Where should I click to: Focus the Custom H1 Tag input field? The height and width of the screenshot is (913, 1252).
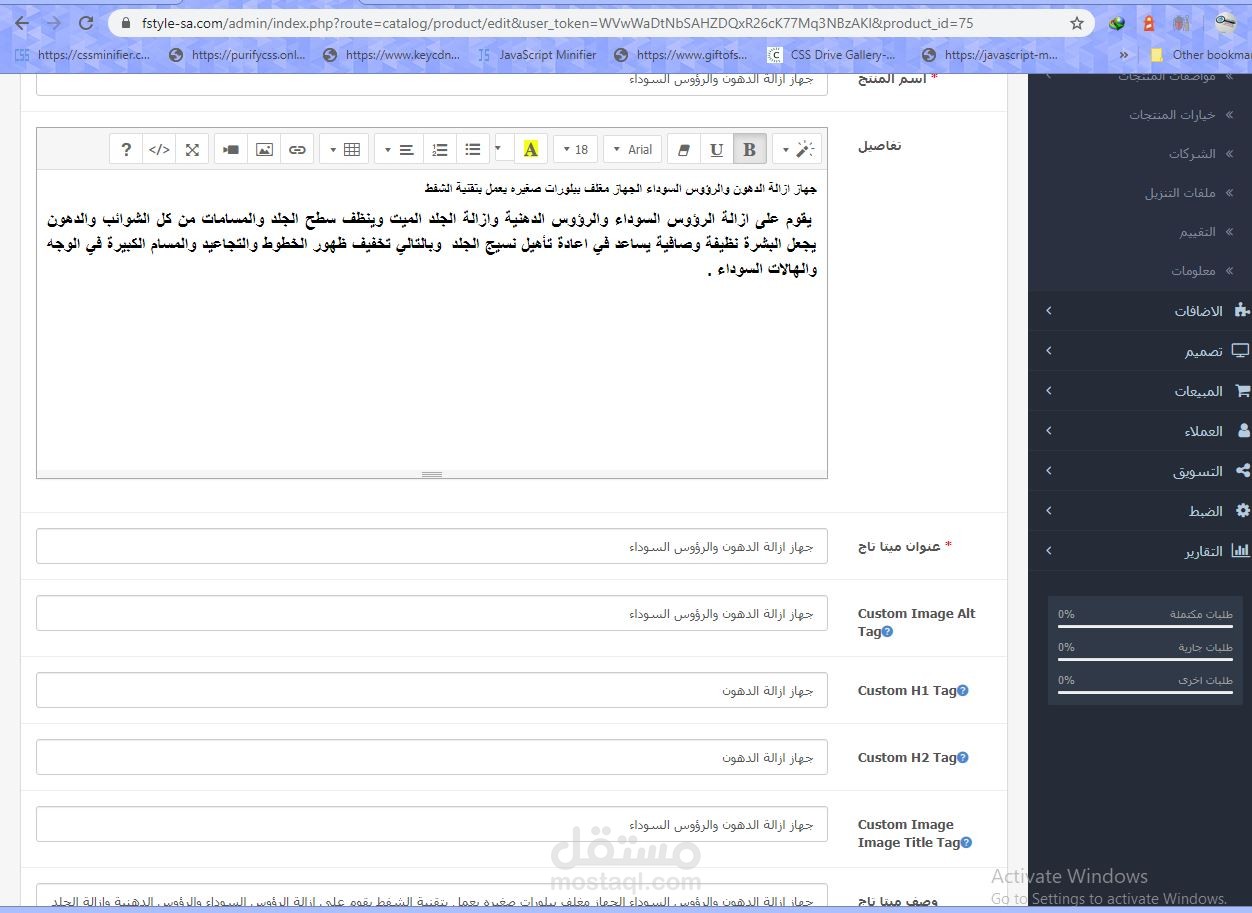432,690
